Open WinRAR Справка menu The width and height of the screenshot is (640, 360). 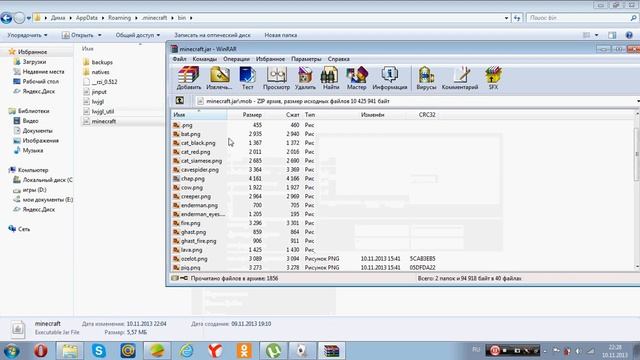coord(338,59)
